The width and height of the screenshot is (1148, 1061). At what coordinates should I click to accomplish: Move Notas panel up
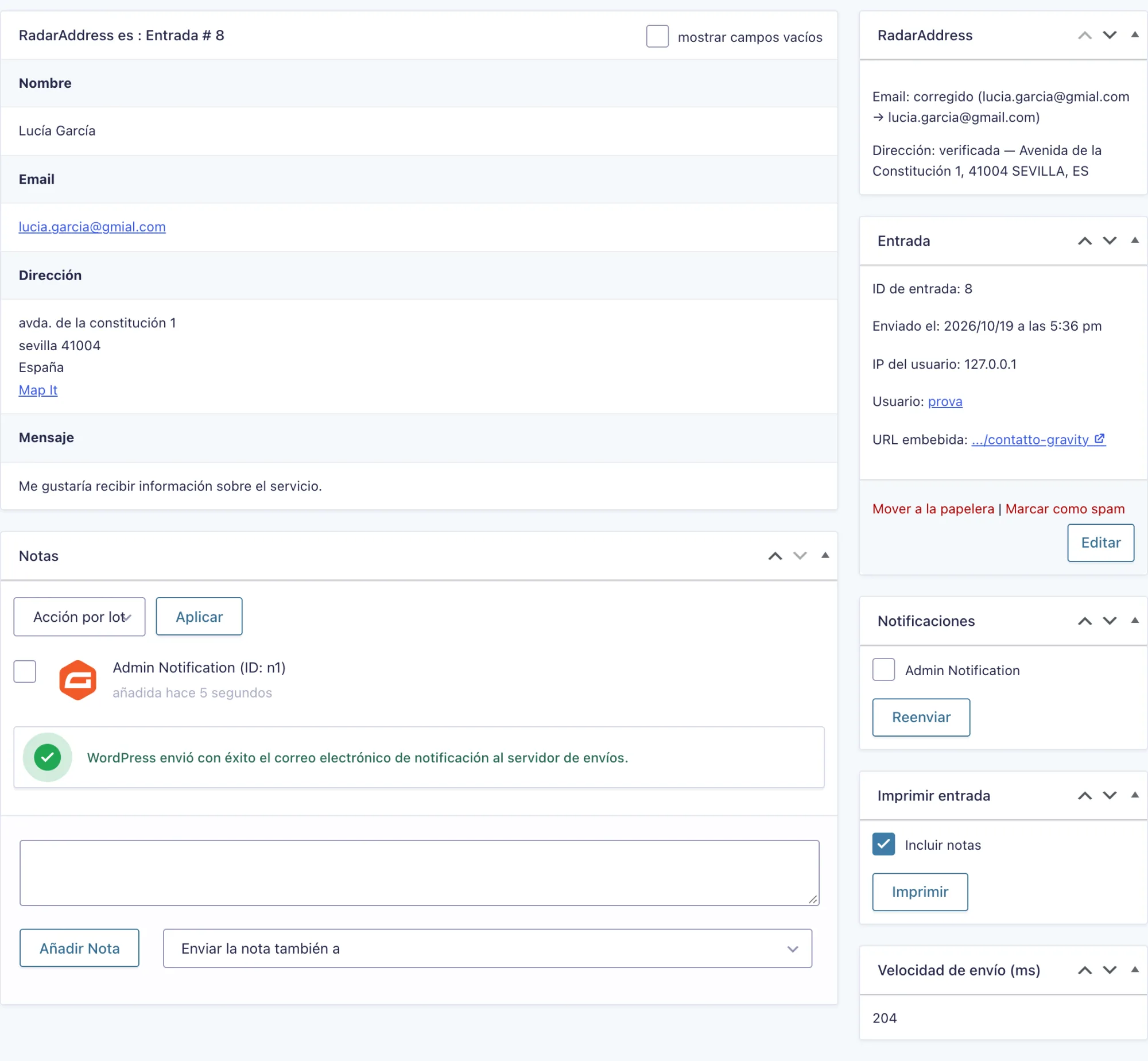click(x=775, y=556)
